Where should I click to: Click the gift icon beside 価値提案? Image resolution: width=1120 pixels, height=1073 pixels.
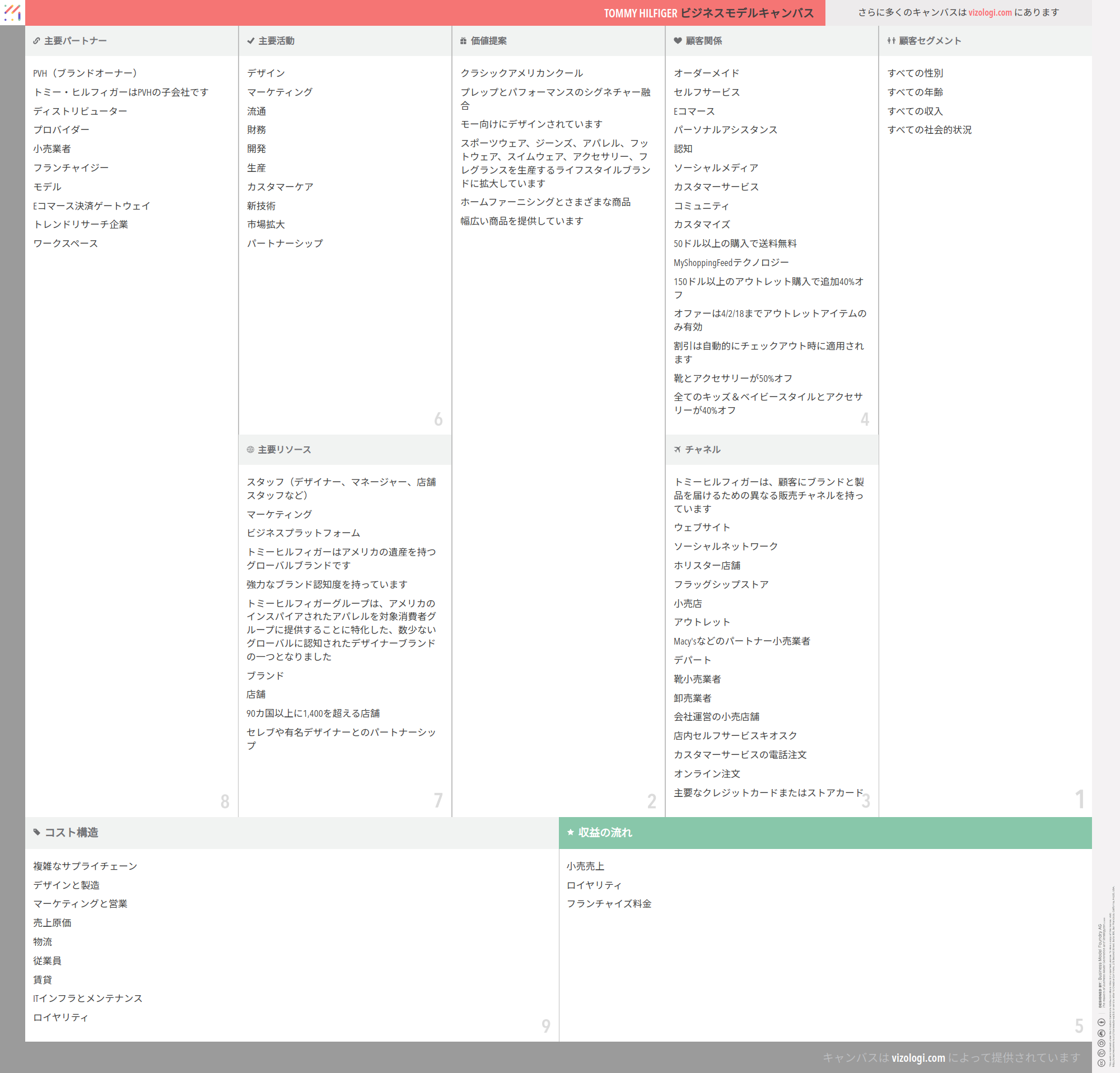click(x=464, y=41)
